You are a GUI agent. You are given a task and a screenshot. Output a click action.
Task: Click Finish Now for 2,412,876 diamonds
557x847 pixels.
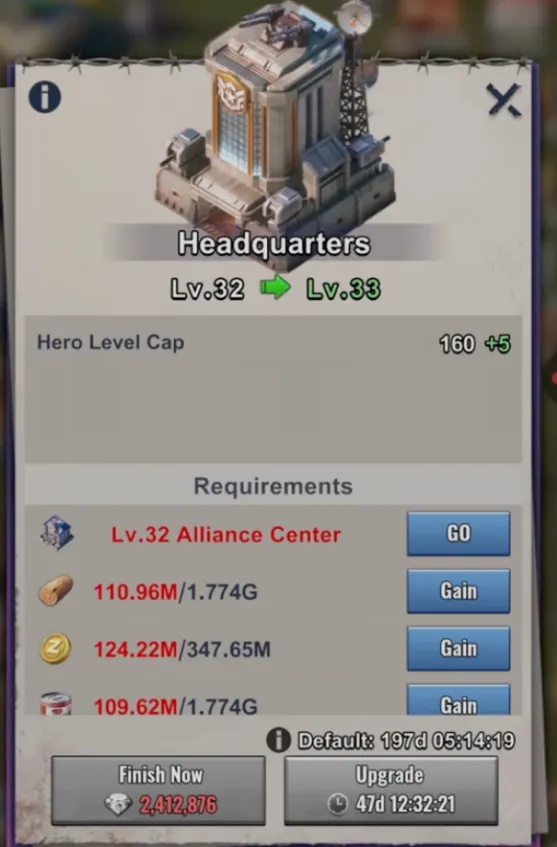point(158,790)
